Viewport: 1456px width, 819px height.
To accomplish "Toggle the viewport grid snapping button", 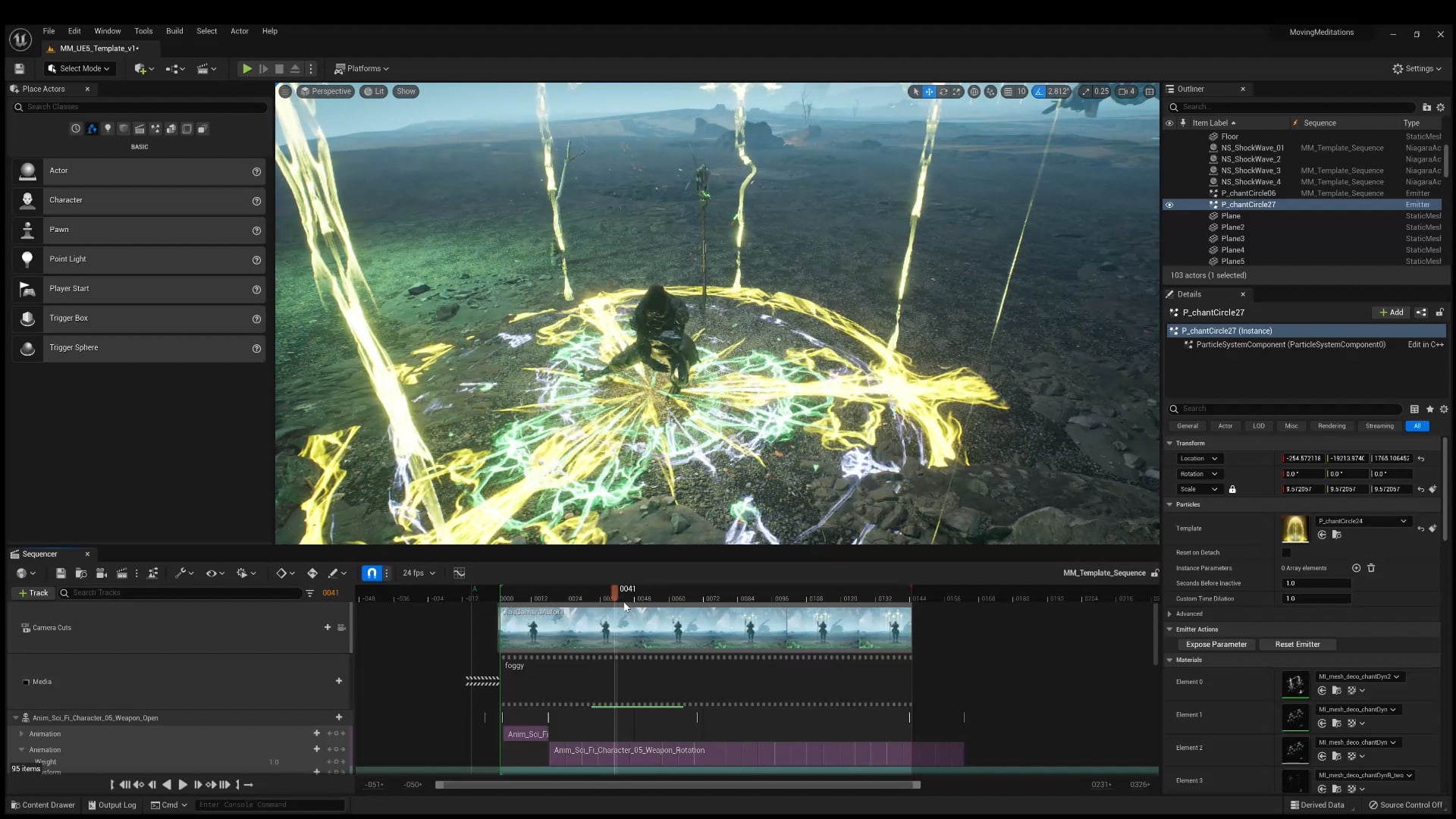I will click(x=1008, y=92).
